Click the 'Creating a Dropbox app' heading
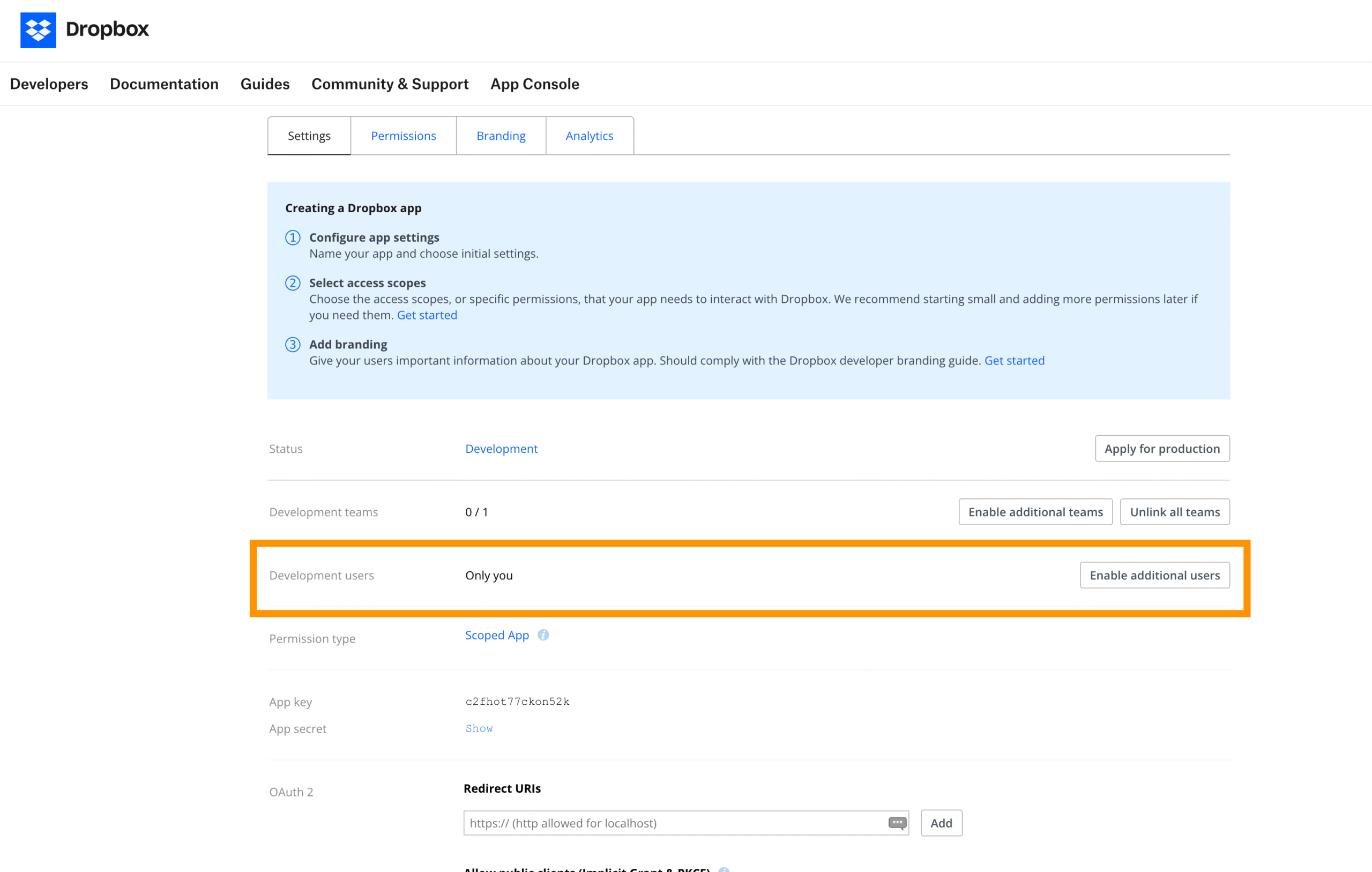Viewport: 1372px width, 872px height. [x=353, y=208]
